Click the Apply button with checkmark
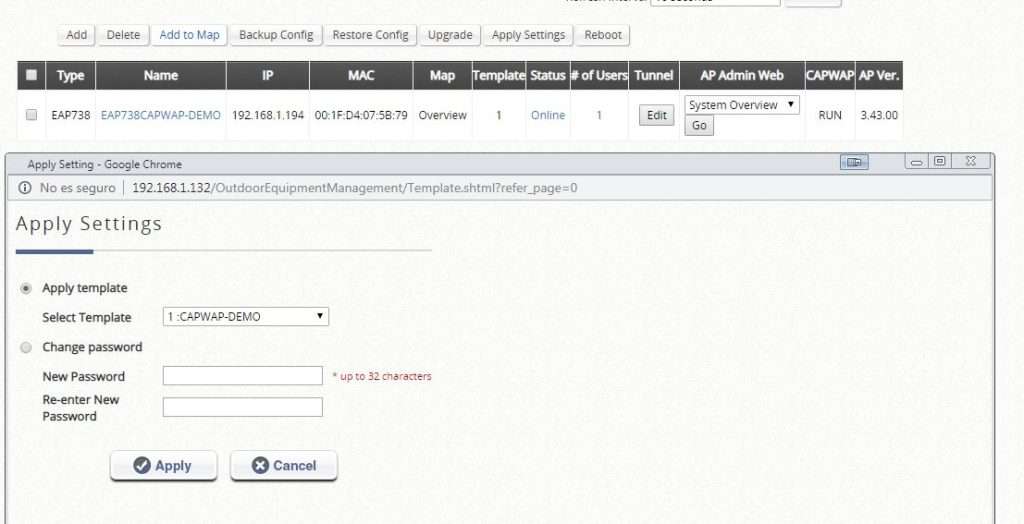Image resolution: width=1024 pixels, height=524 pixels. coord(163,465)
